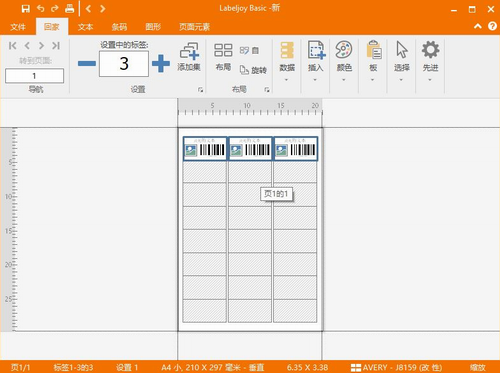Select the middle label in the top row

(x=250, y=148)
